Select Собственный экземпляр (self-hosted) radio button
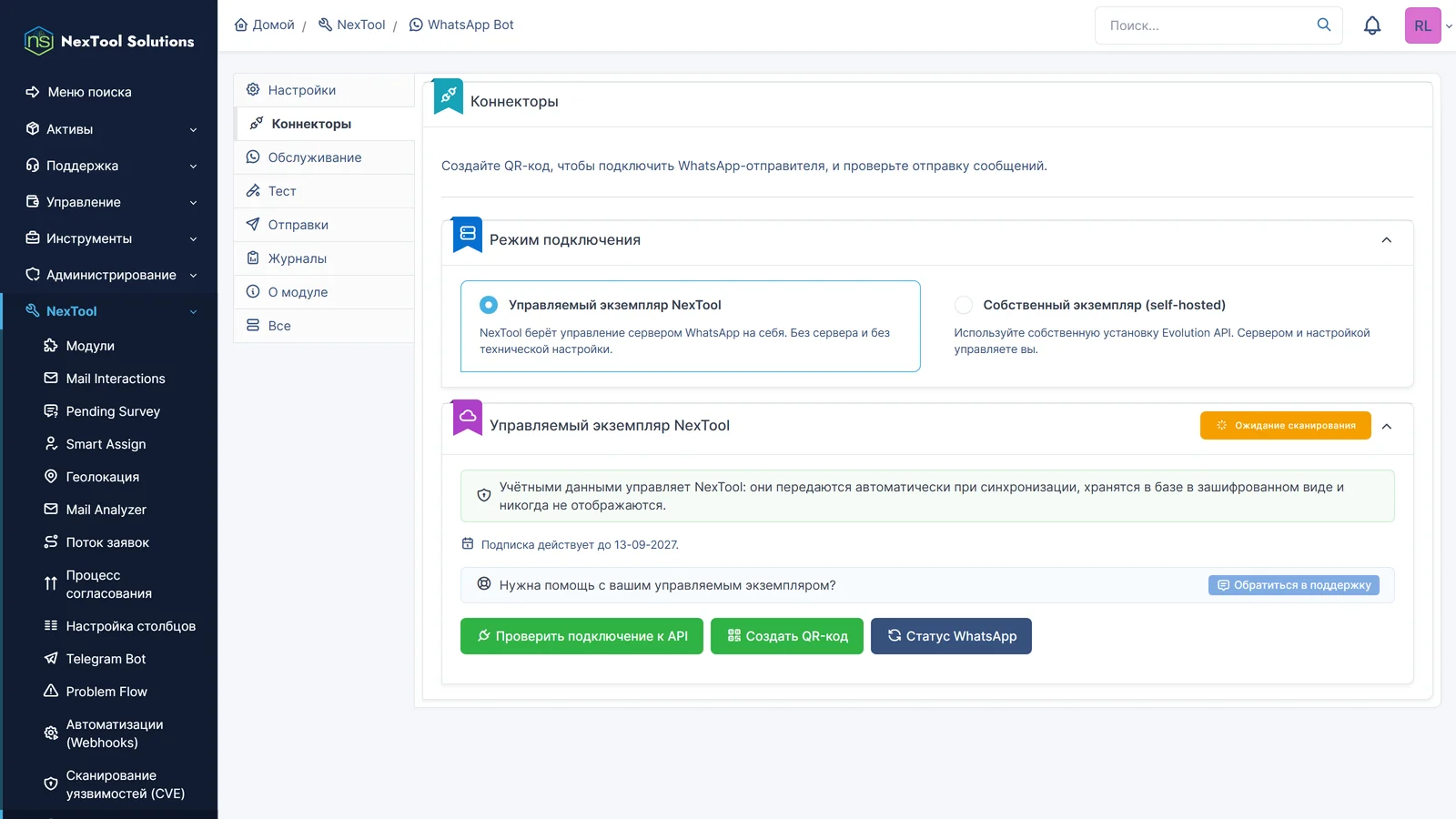 coord(964,305)
